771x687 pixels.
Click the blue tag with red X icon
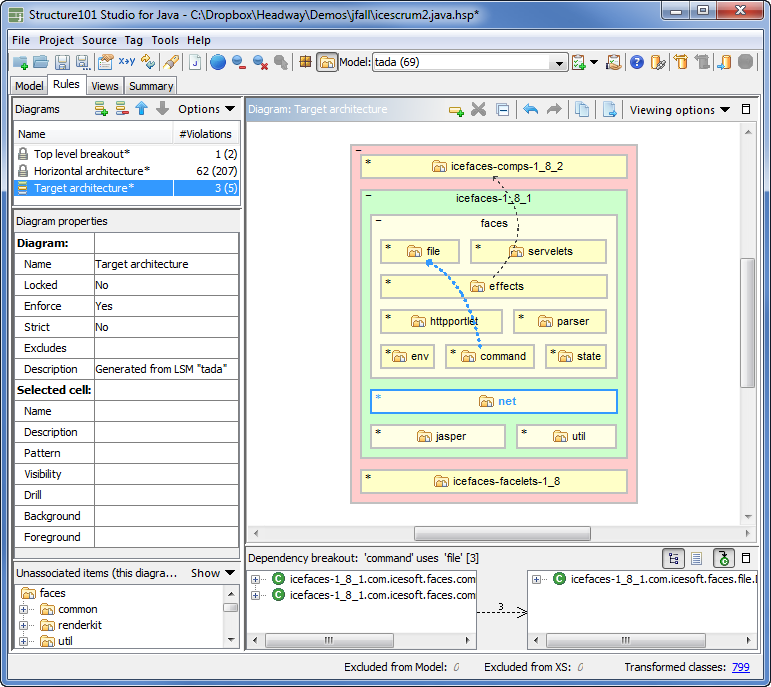pyautogui.click(x=260, y=62)
